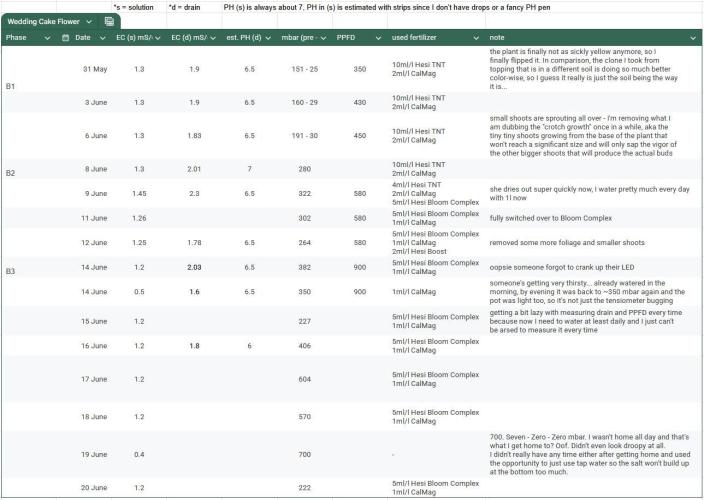
Task: Select the 2.3 EC drain value
Action: pos(194,193)
